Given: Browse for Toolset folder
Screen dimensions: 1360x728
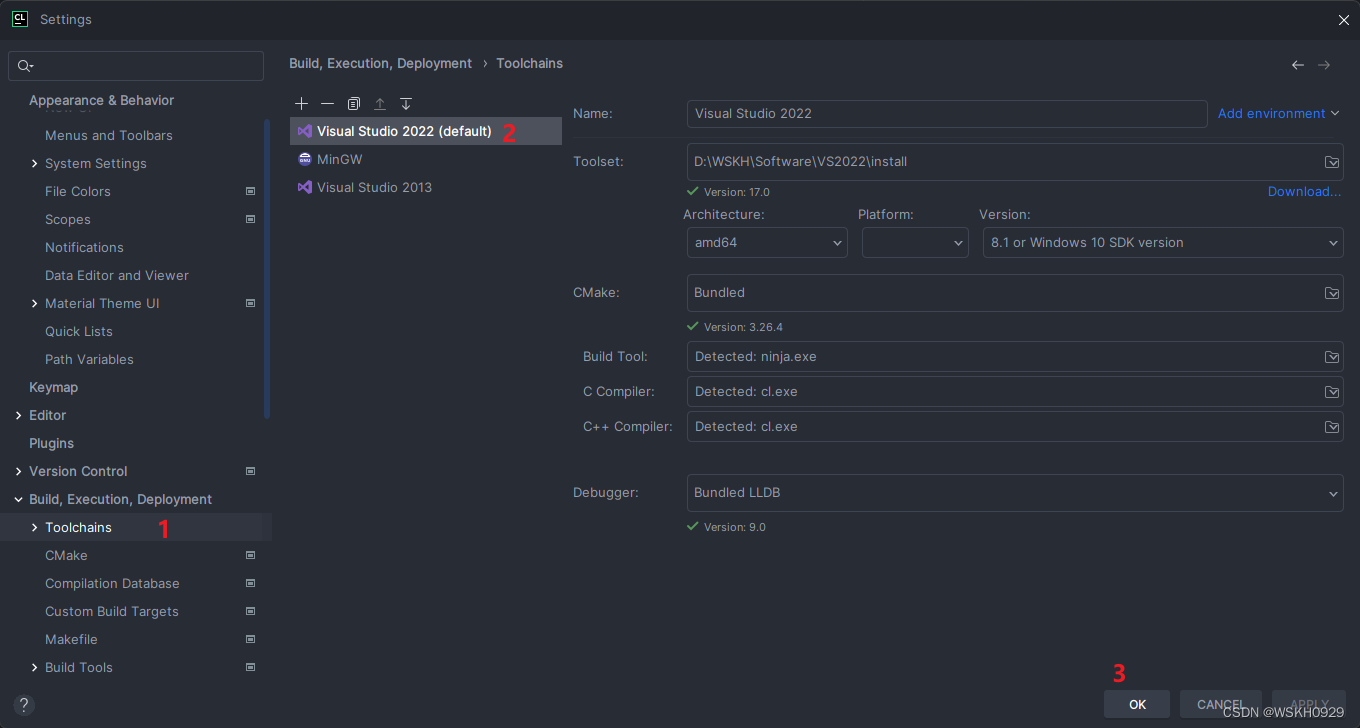Looking at the screenshot, I should click(1332, 162).
